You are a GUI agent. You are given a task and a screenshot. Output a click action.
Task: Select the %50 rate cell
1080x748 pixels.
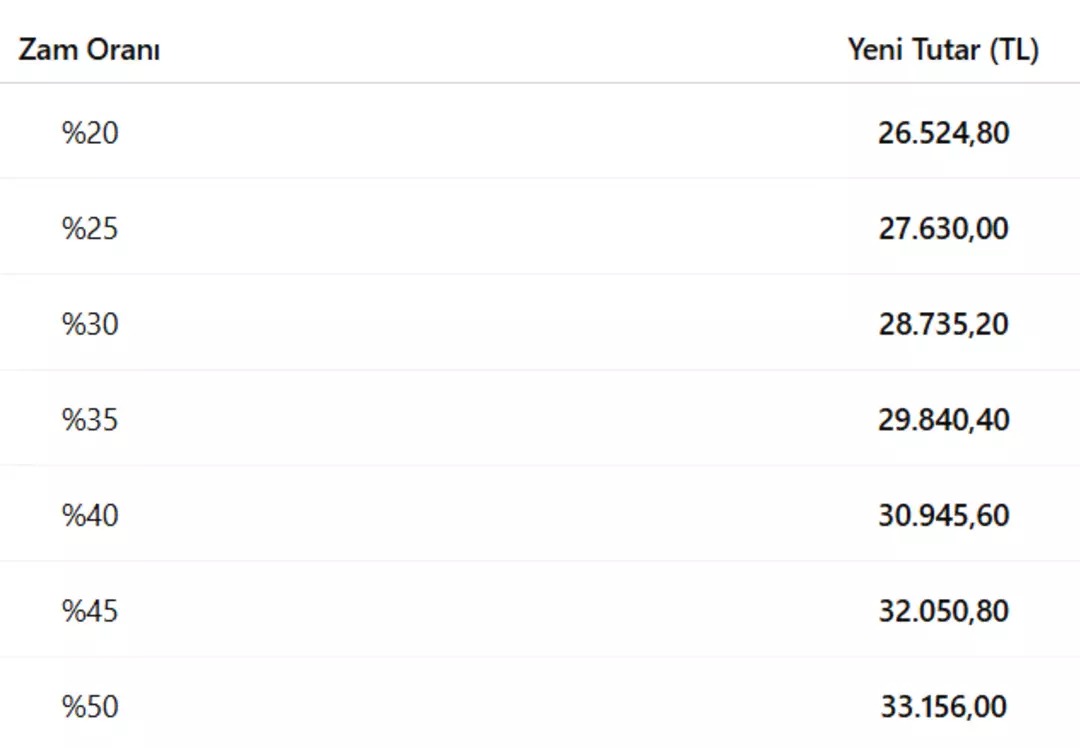point(90,707)
